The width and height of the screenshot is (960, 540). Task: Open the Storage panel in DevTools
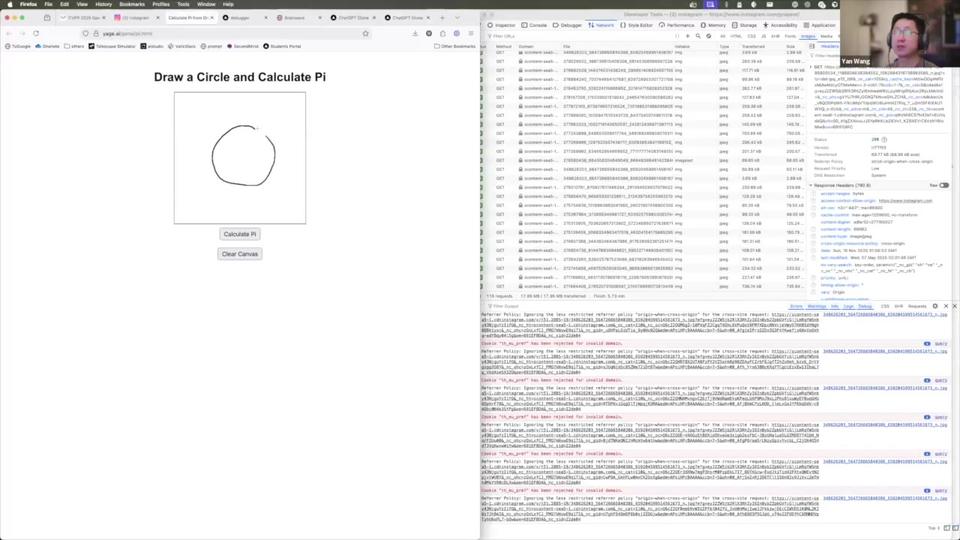click(x=744, y=25)
